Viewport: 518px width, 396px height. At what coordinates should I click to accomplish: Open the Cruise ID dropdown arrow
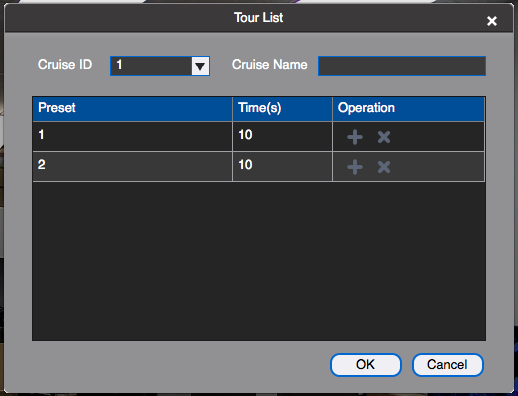click(200, 66)
